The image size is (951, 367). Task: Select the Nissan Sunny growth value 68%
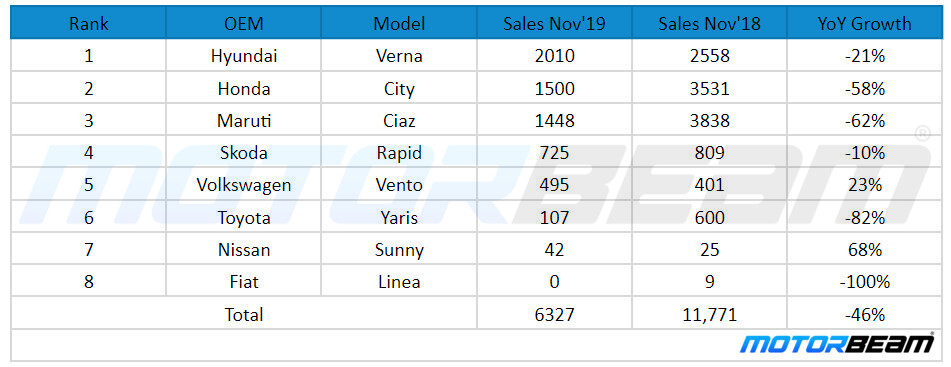click(x=864, y=249)
